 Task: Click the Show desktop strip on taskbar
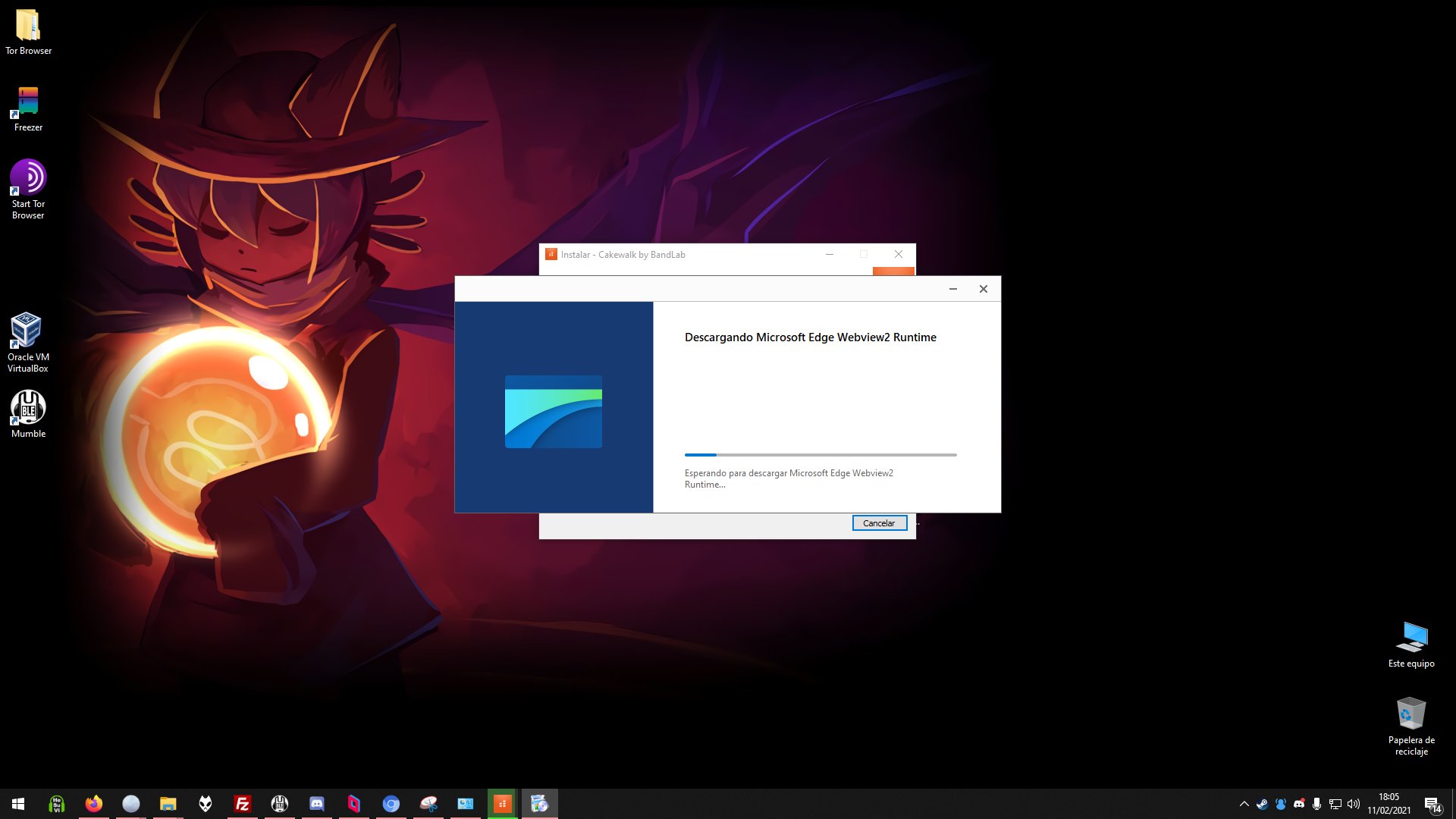[x=1453, y=804]
